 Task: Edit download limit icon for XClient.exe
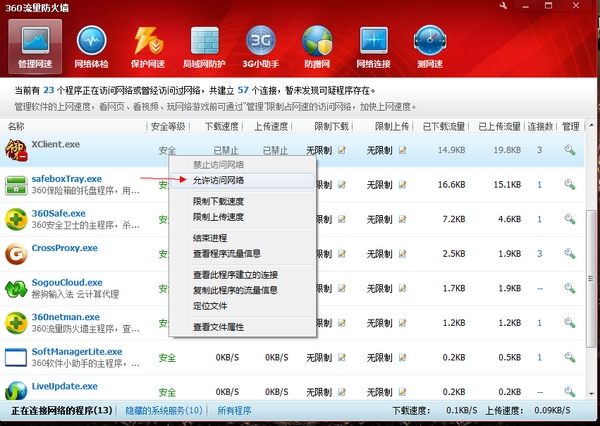[342, 150]
